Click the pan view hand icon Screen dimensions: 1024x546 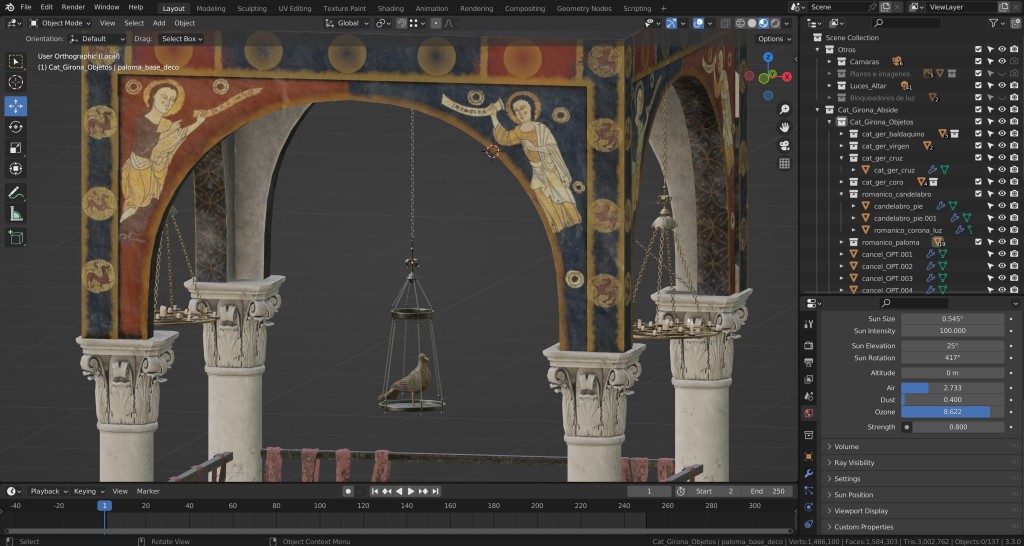click(785, 127)
